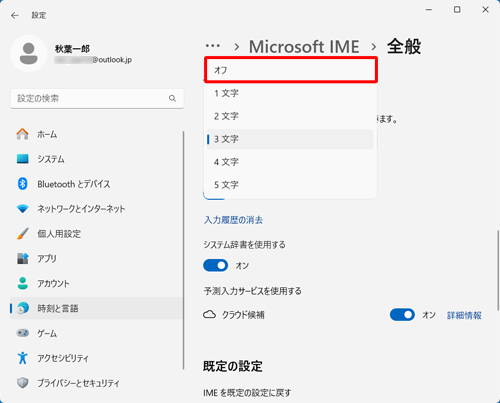Open 個人用設定 category
500x403 pixels.
pyautogui.click(x=96, y=234)
